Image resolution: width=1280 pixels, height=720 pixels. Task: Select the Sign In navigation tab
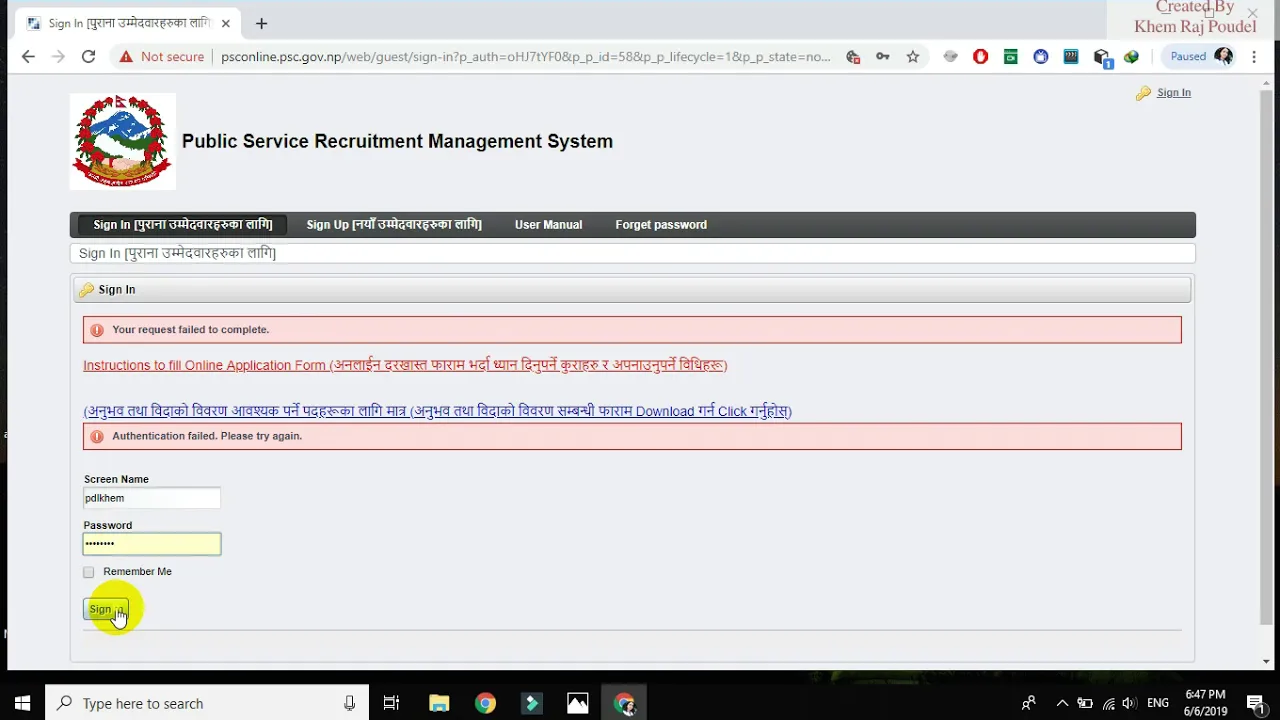point(183,225)
